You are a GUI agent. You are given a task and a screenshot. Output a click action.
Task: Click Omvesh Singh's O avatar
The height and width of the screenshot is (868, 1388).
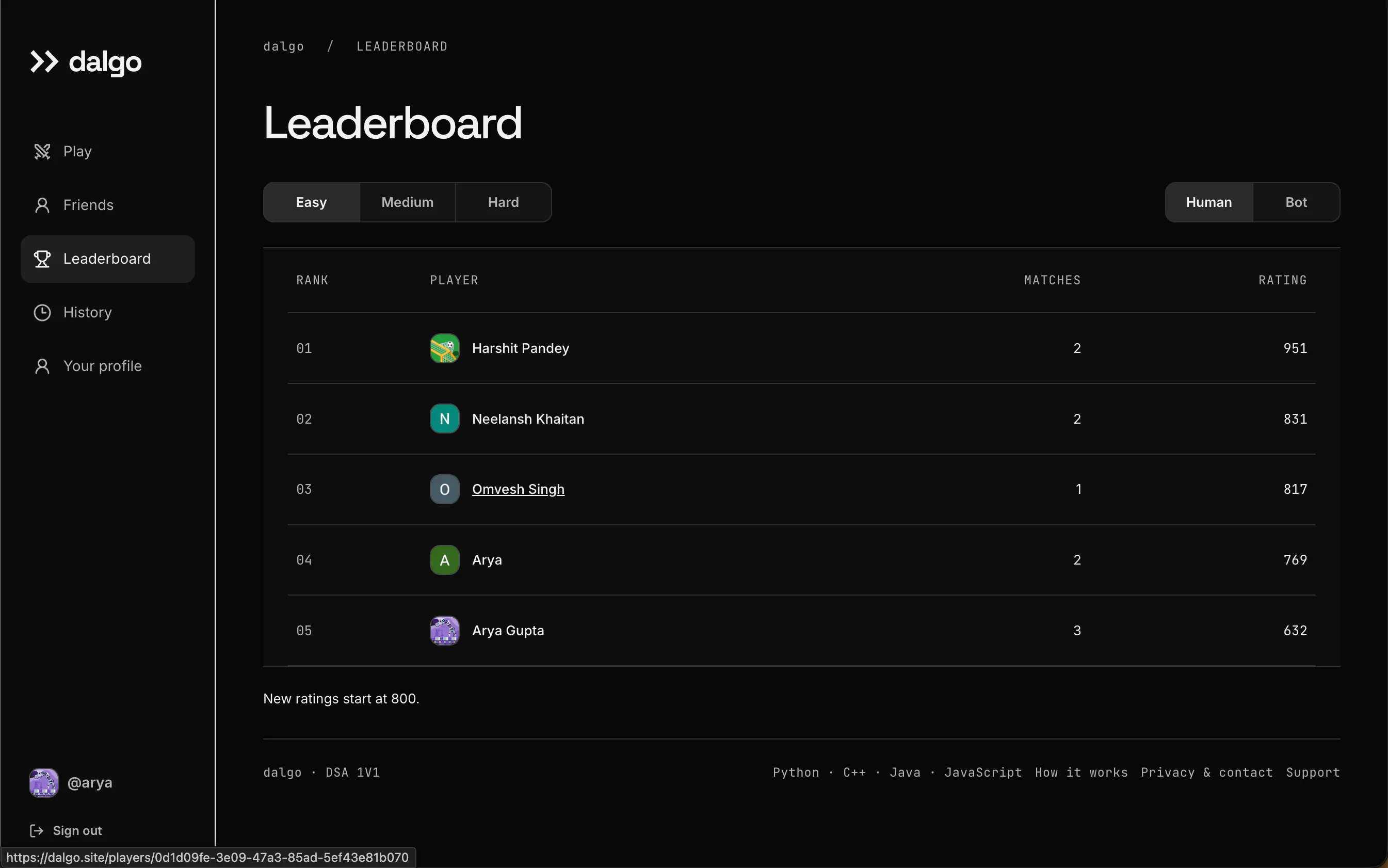point(445,489)
